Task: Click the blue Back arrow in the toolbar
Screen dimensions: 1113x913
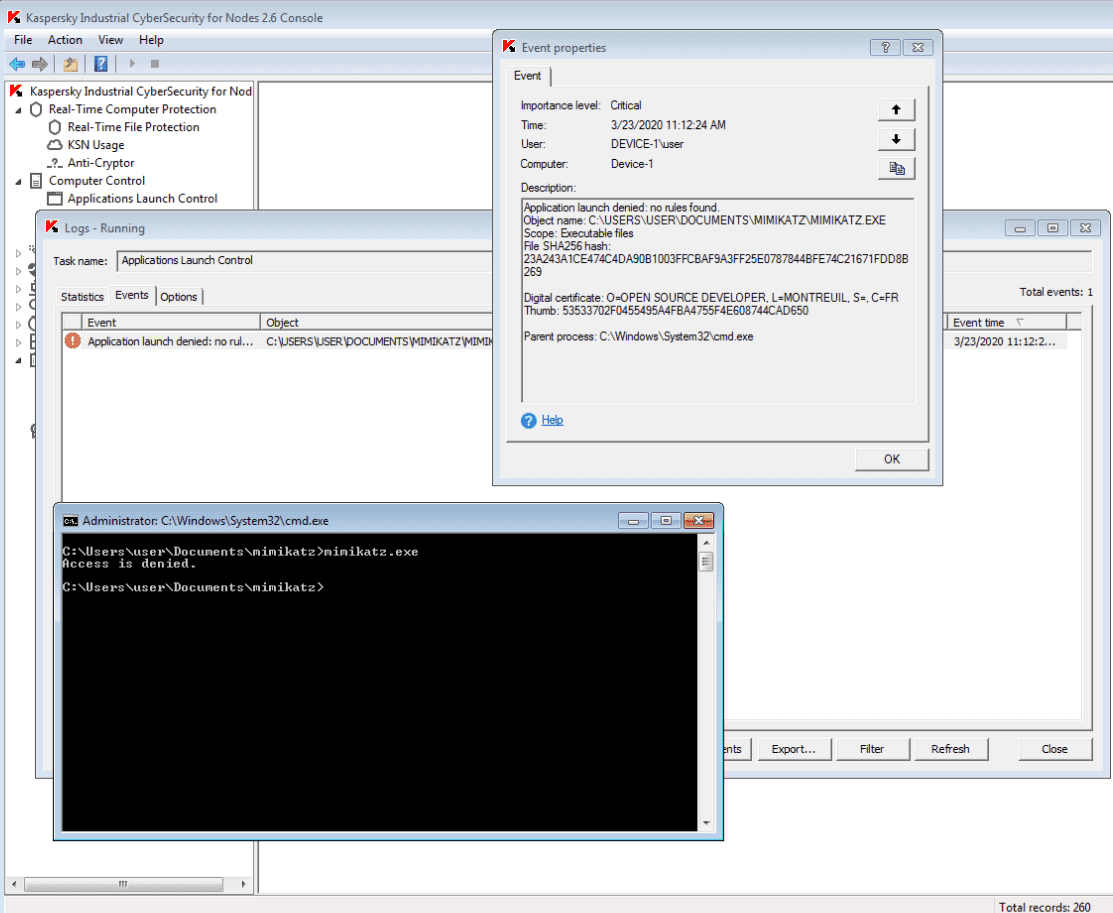Action: [x=17, y=64]
